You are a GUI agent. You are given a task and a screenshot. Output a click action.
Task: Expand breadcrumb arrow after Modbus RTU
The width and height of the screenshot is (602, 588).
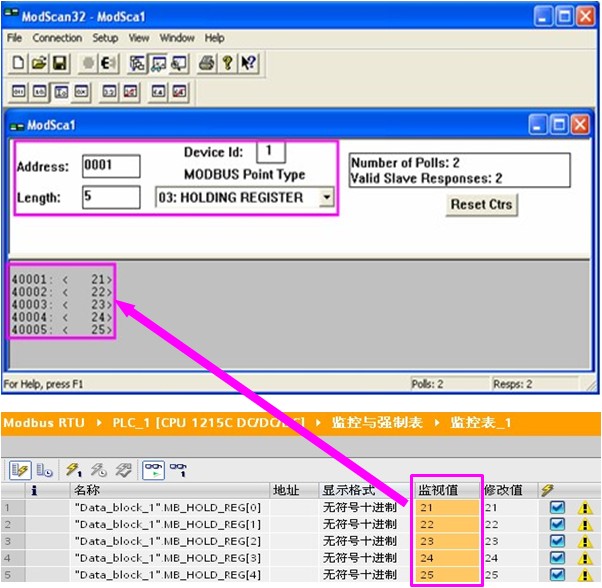click(99, 423)
